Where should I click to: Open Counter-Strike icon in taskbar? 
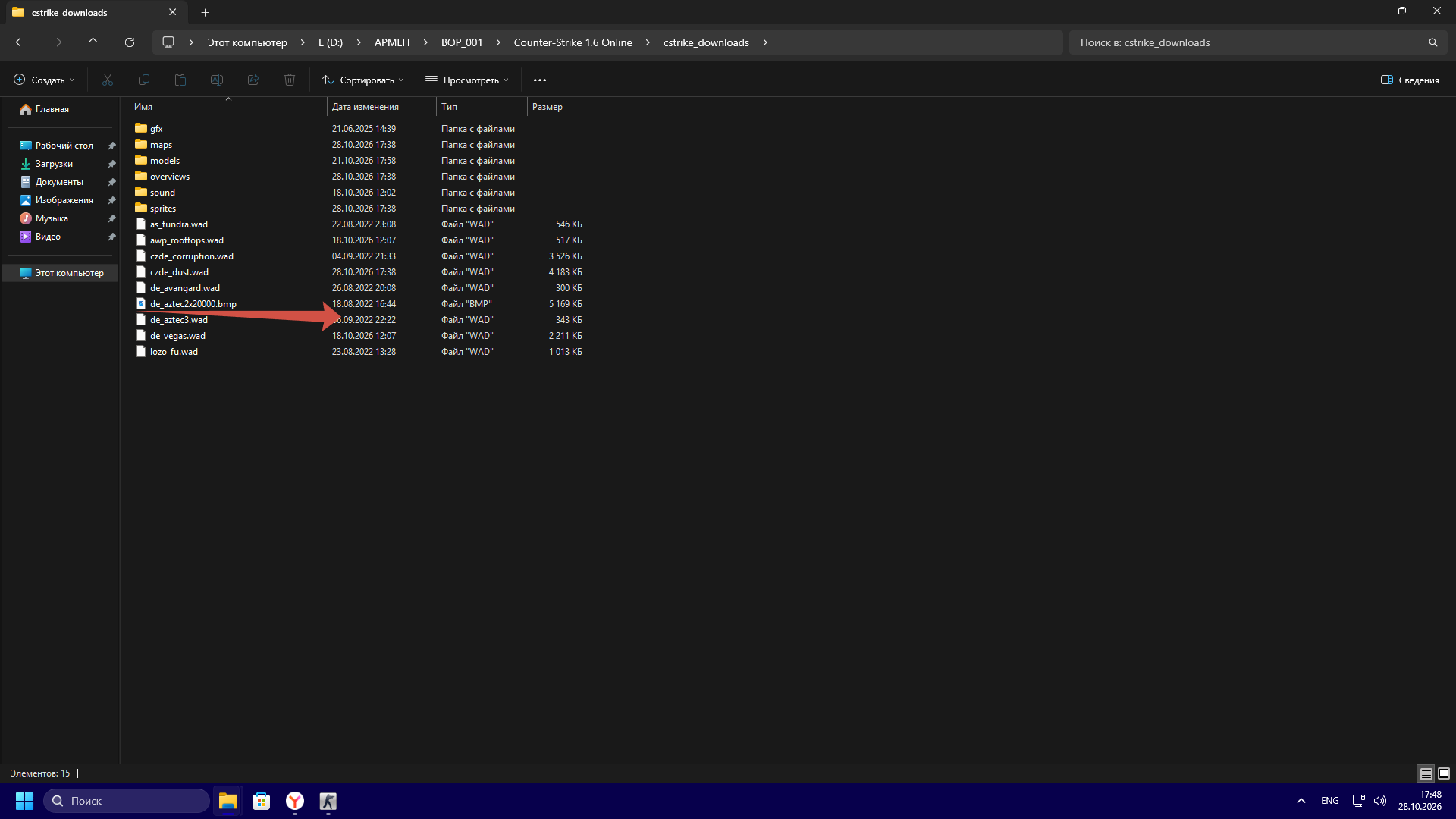(328, 801)
